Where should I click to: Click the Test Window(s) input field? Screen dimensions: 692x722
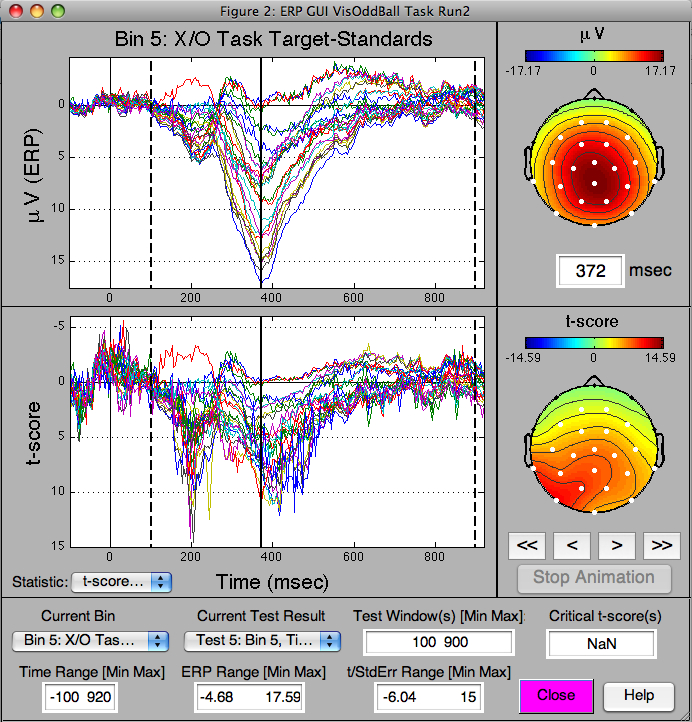click(x=438, y=642)
